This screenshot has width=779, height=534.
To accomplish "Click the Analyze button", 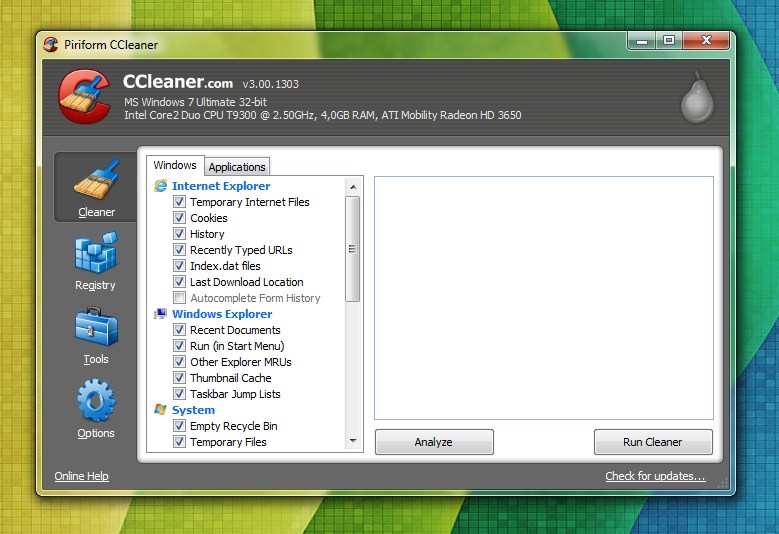I will click(x=434, y=442).
